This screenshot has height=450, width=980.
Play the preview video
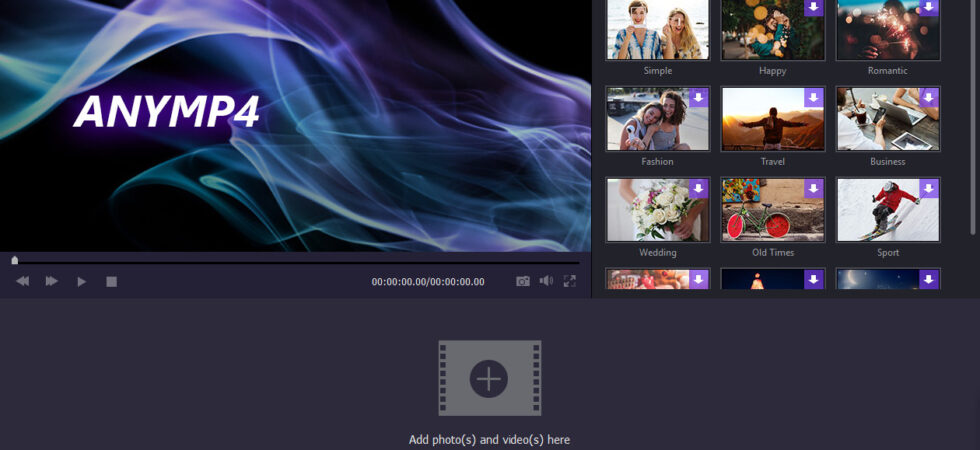click(x=82, y=282)
